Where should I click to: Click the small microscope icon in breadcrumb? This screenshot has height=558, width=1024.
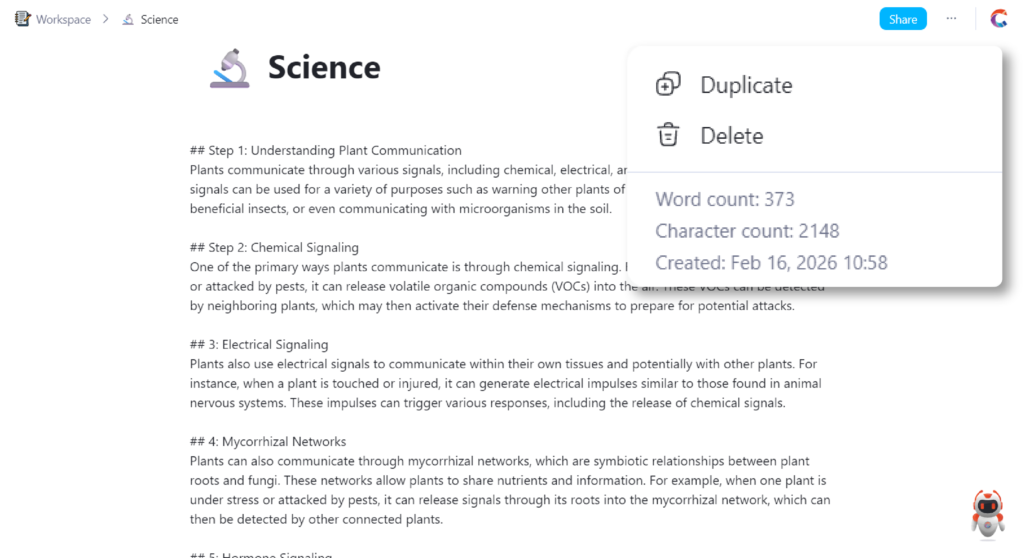(x=128, y=20)
